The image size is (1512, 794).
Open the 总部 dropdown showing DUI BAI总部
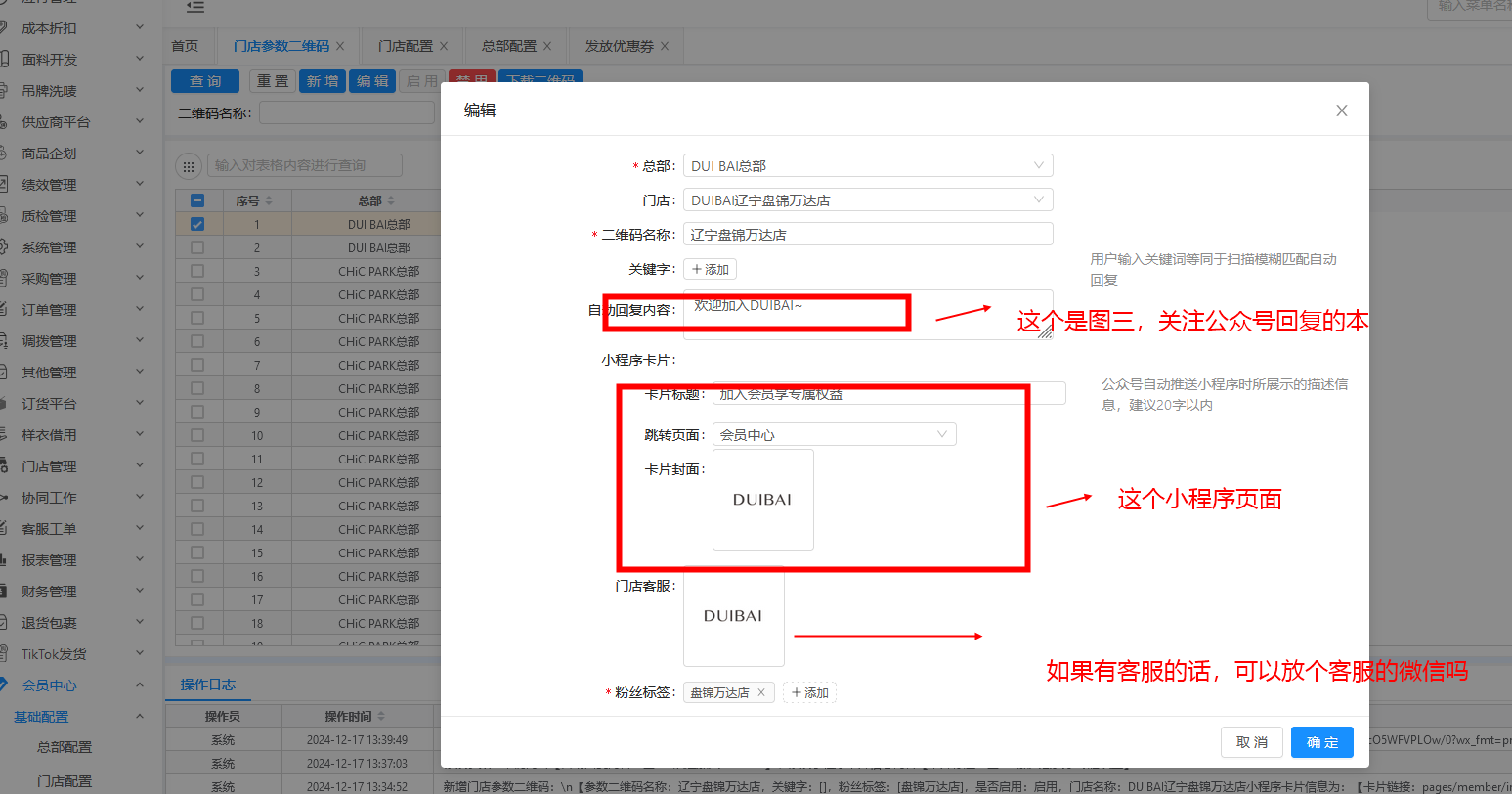pos(867,166)
